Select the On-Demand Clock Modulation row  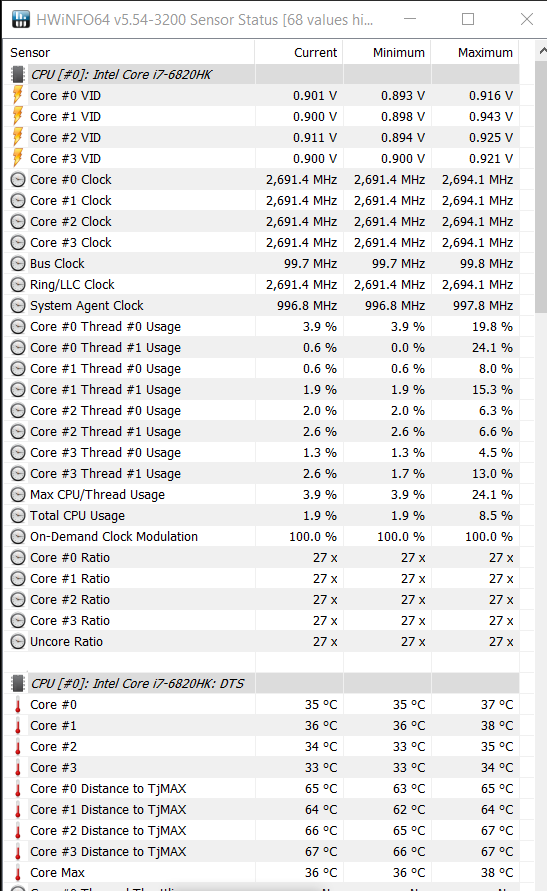pyautogui.click(x=262, y=537)
